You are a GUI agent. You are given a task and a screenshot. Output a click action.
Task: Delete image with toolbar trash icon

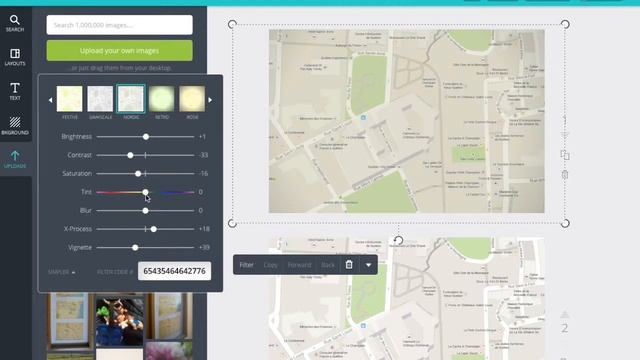(349, 264)
